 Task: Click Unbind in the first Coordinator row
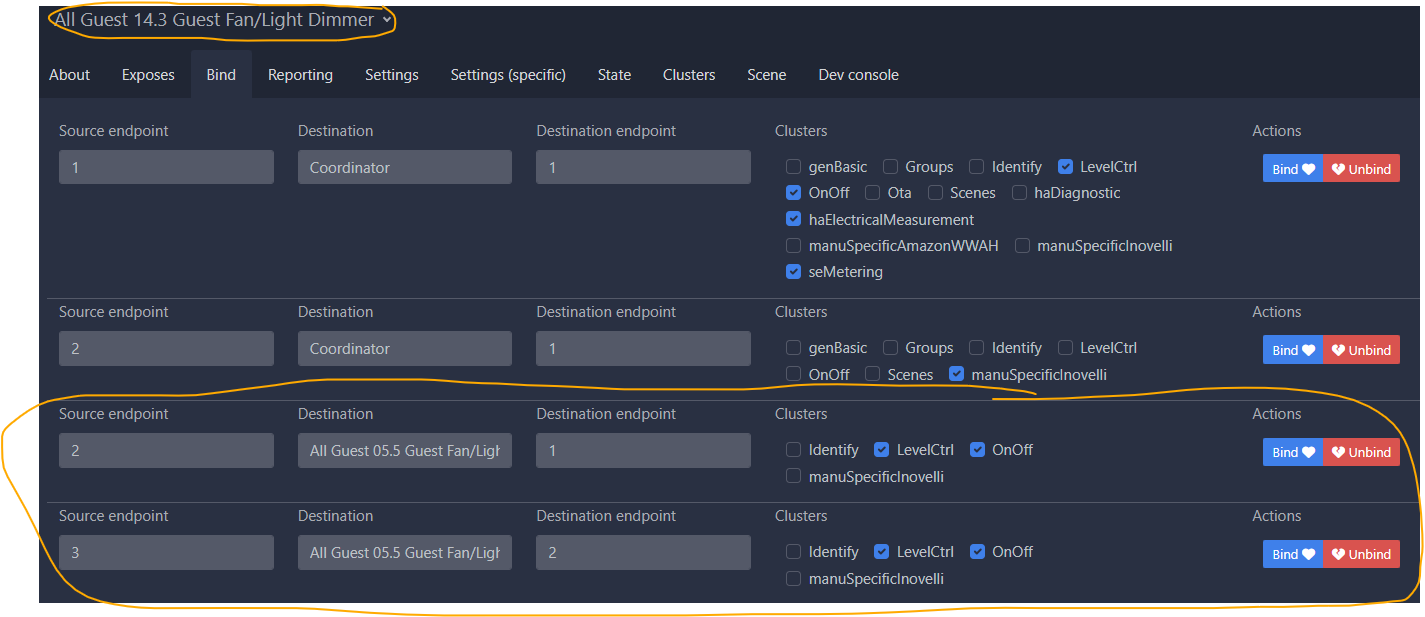click(1361, 169)
